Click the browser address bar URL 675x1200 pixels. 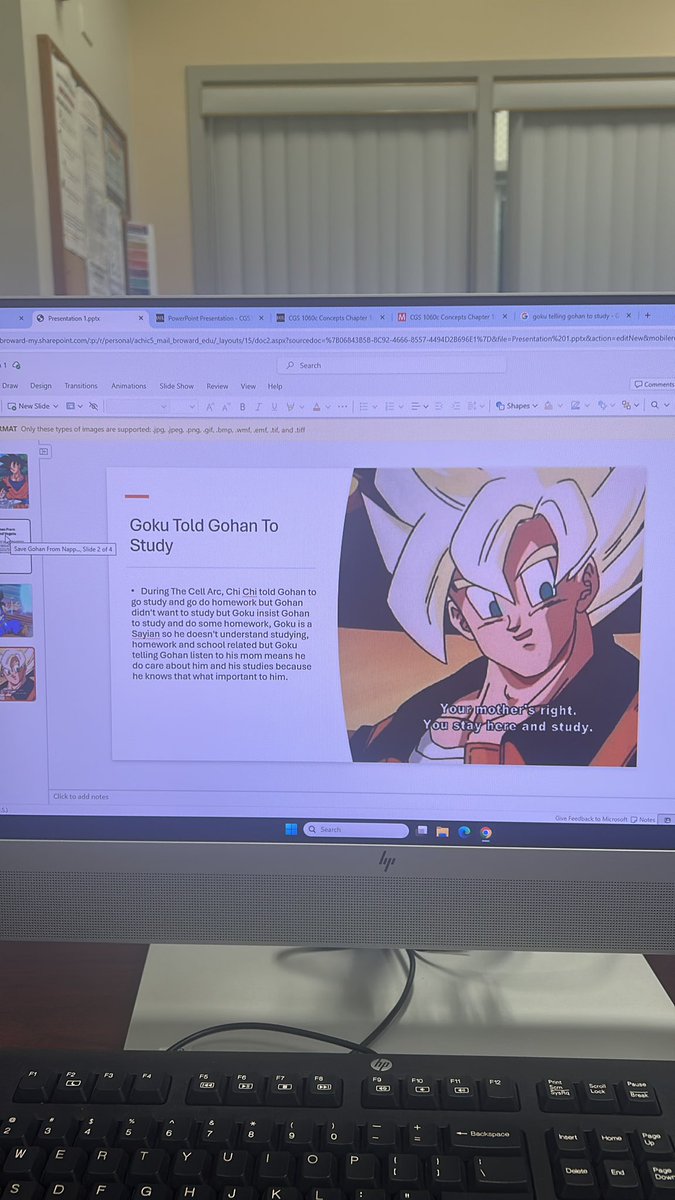[337, 339]
